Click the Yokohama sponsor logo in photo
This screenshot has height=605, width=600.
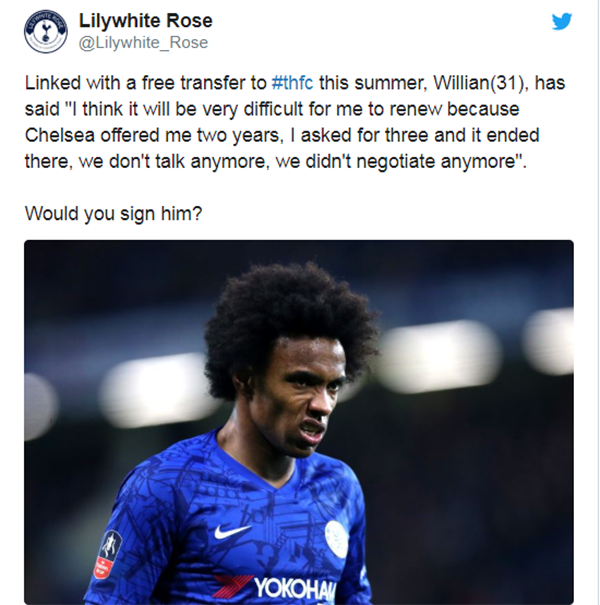coord(275,588)
